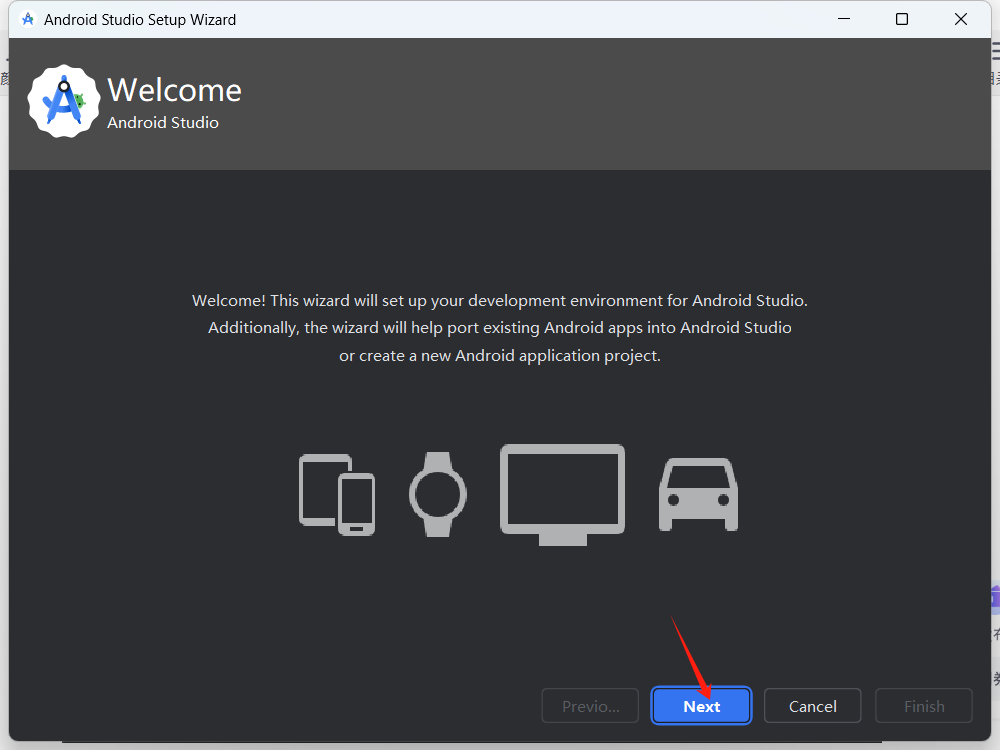Click the Android TV screen icon

pos(562,490)
